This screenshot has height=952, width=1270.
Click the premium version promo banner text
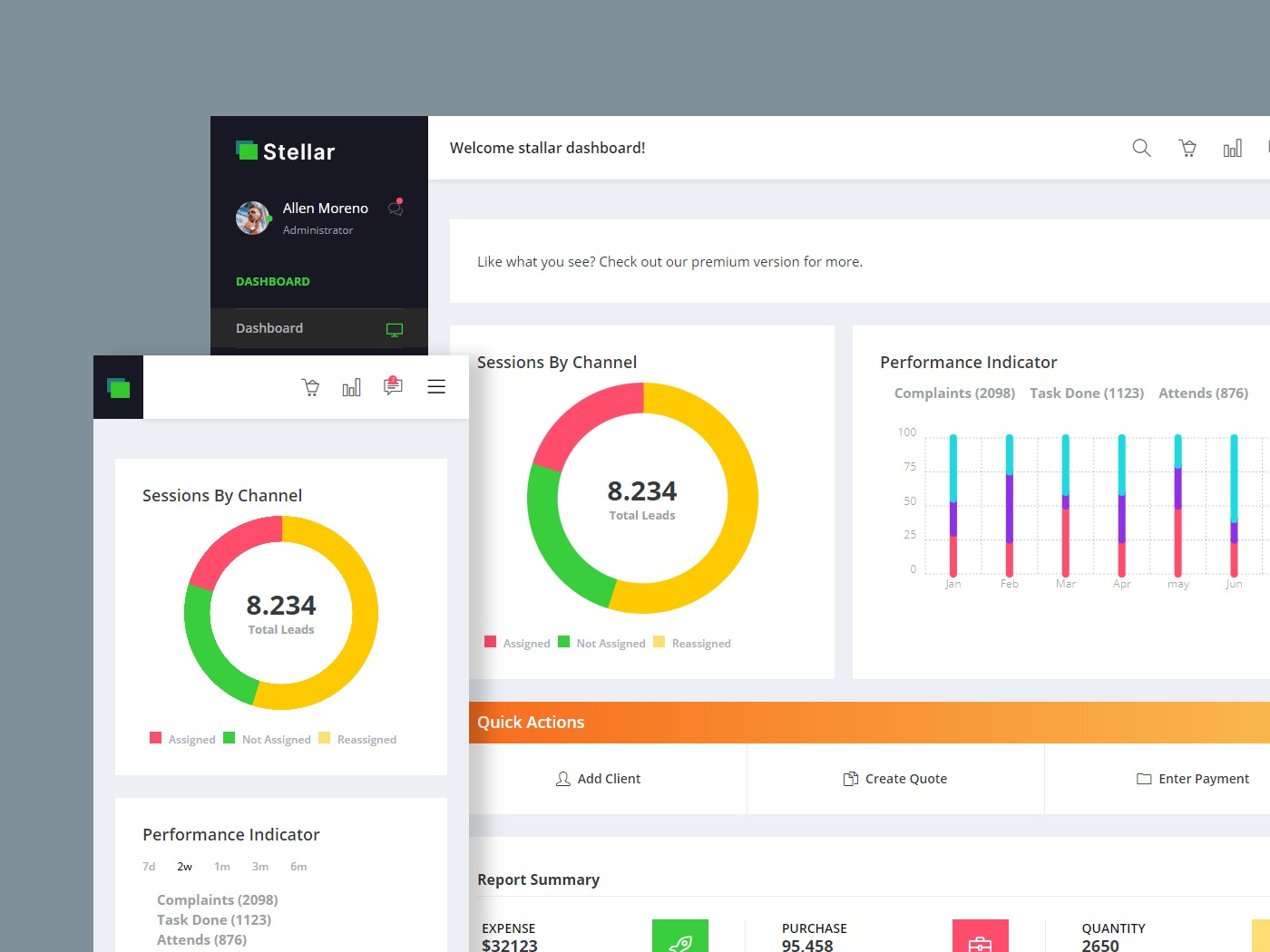click(x=670, y=262)
